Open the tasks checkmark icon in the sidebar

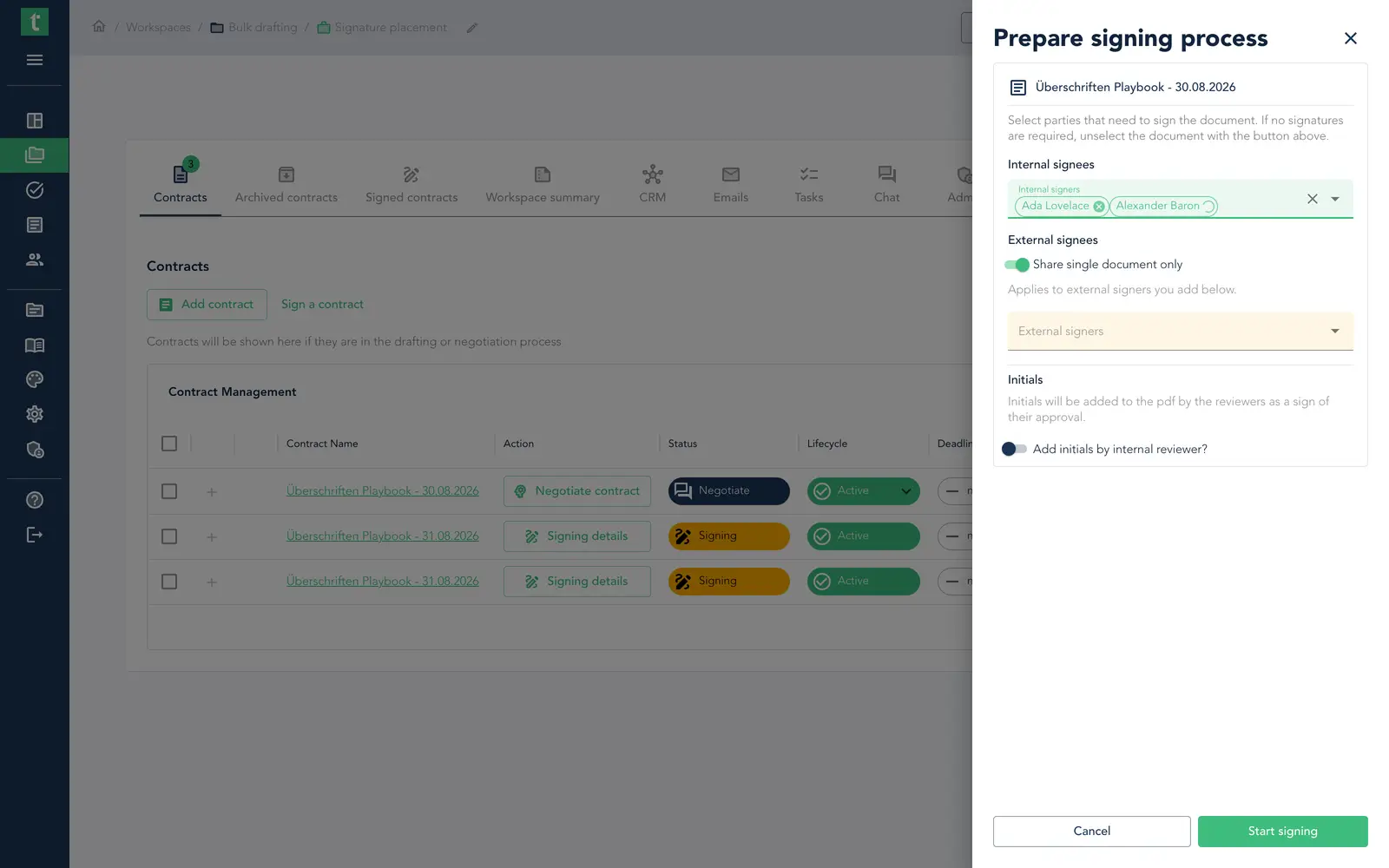pos(35,190)
